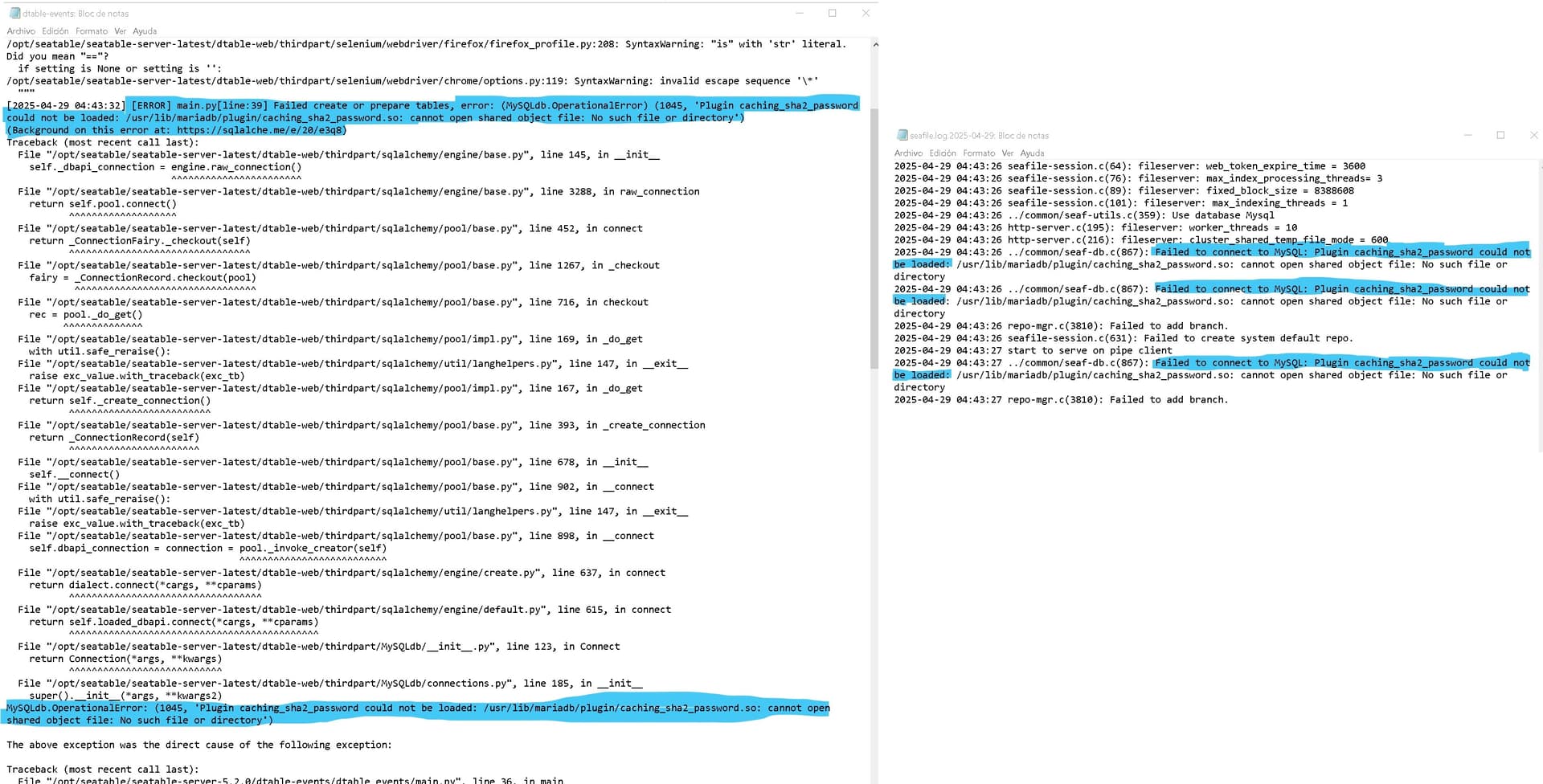Open Ver menu in seafile.log window
The image size is (1543, 784).
(x=1007, y=153)
